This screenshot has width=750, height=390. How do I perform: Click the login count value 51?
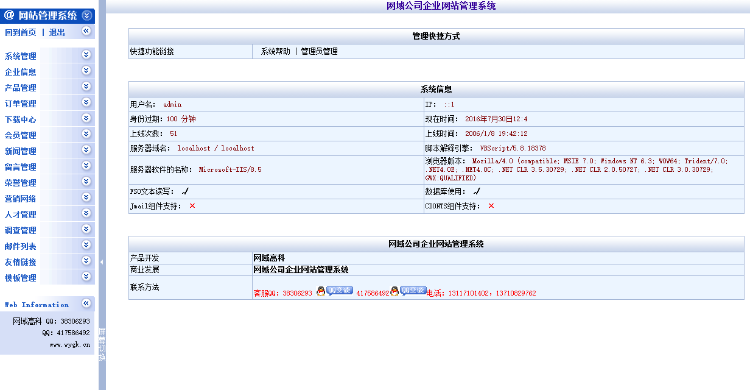(173, 134)
